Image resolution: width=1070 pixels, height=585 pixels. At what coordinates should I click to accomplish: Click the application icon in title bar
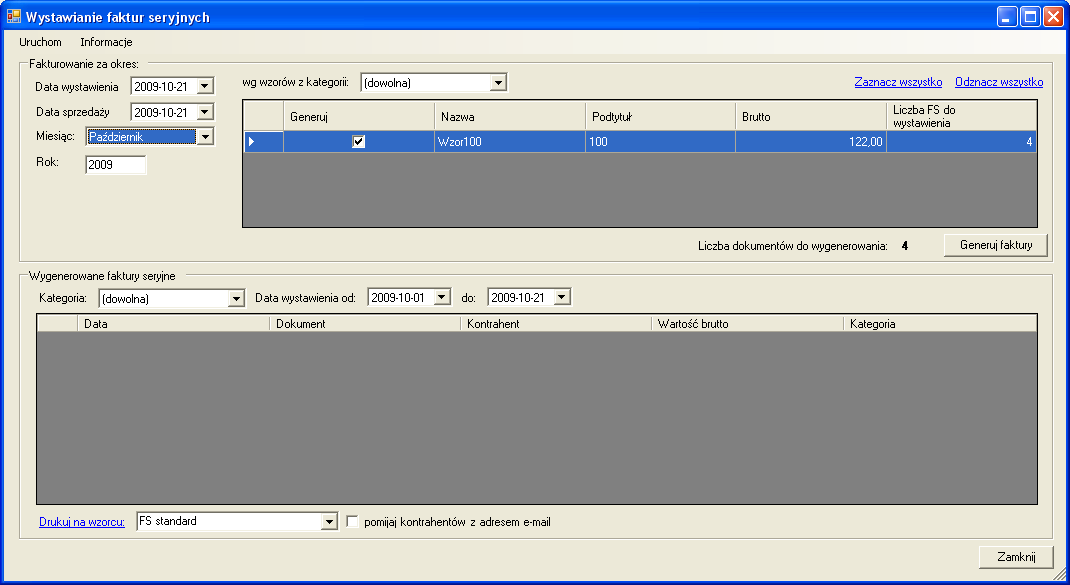coord(13,16)
